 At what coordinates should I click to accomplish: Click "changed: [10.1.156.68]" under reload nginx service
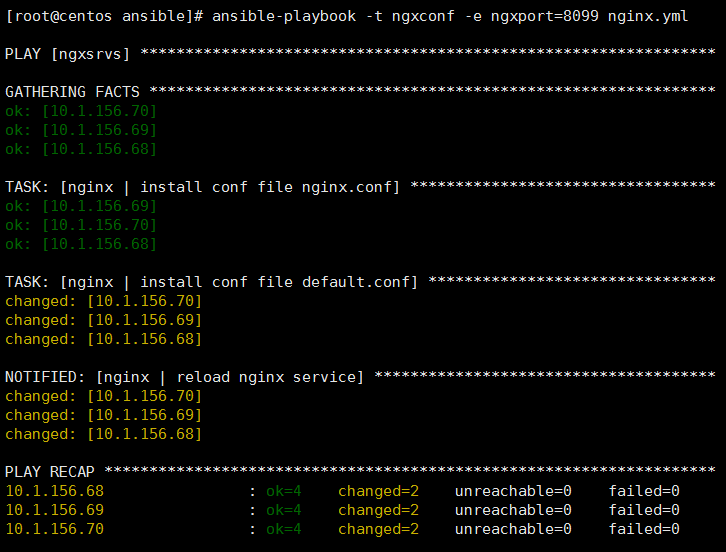[x=104, y=434]
